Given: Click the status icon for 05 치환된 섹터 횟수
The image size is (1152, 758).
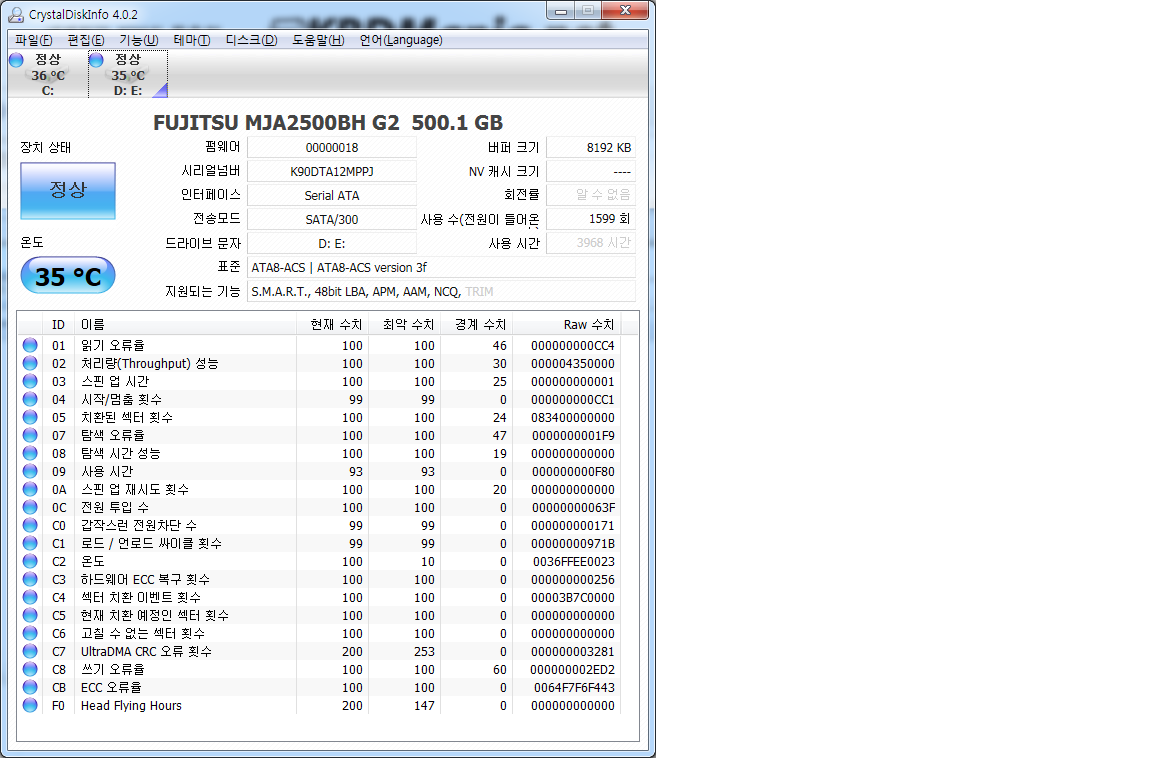Looking at the screenshot, I should 30,416.
